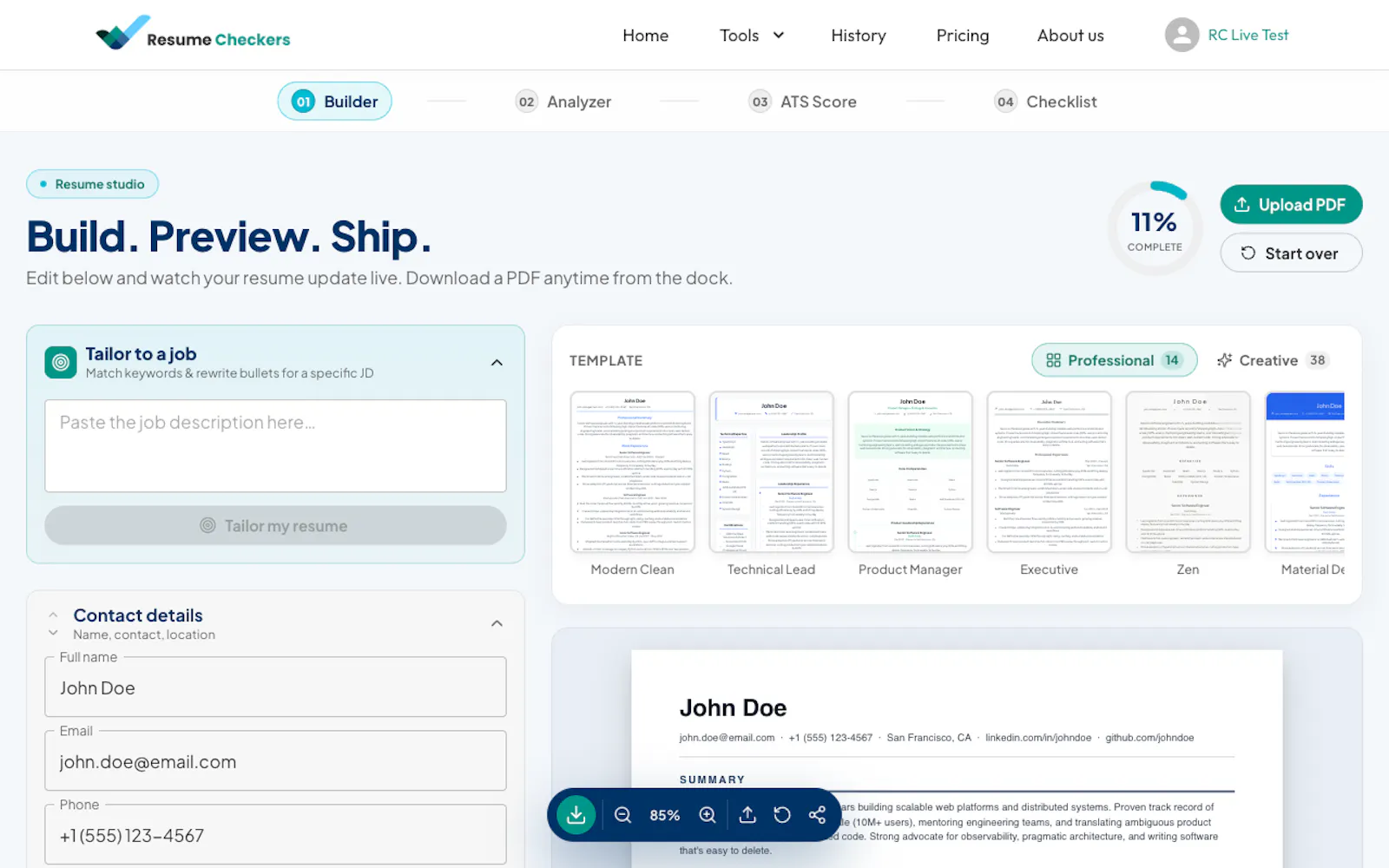Click the 11% complete progress ring
This screenshot has width=1389, height=868.
[x=1155, y=228]
